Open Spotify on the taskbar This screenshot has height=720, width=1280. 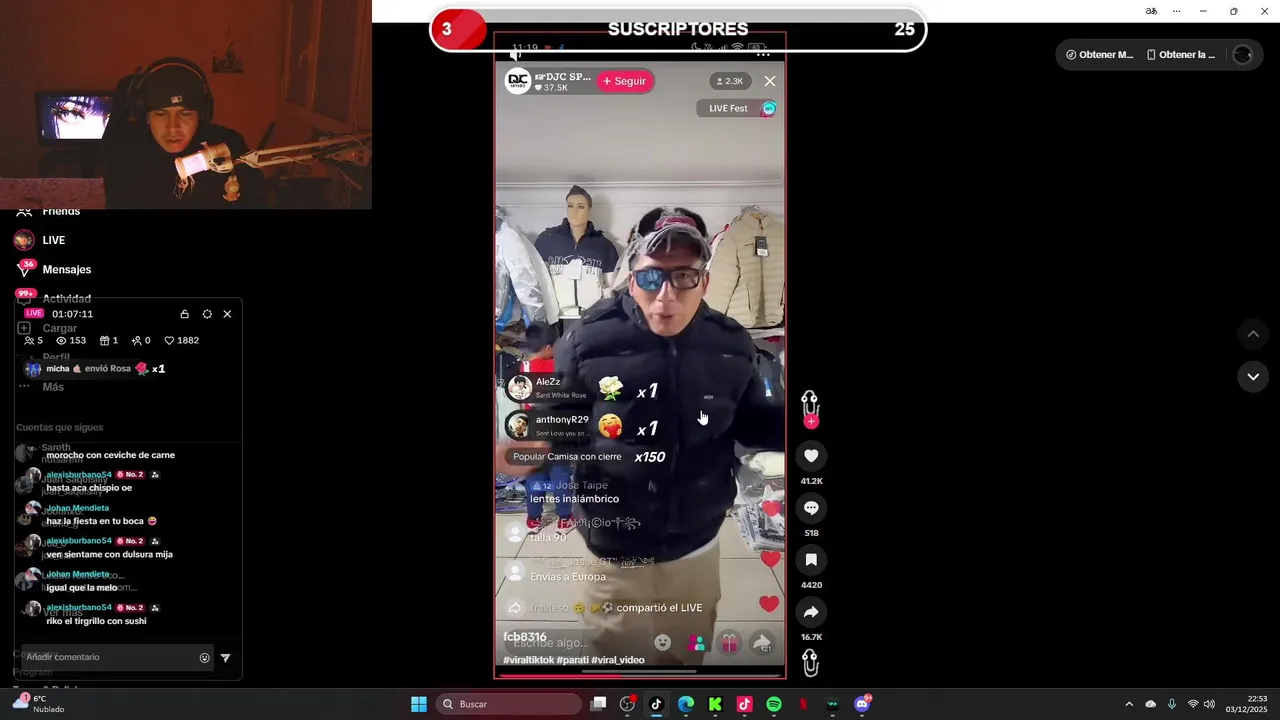774,704
